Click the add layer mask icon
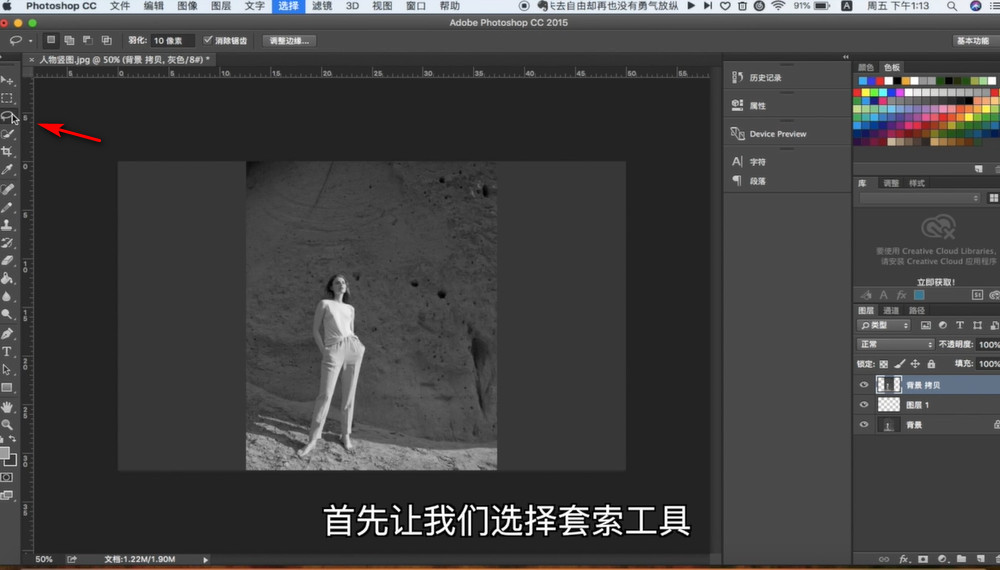The height and width of the screenshot is (570, 1000). [923, 559]
